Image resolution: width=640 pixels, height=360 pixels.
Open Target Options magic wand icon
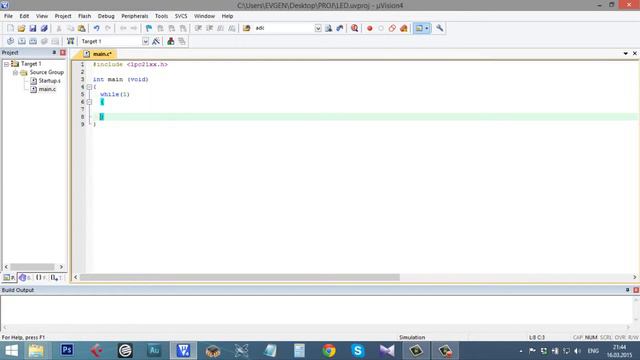pyautogui.click(x=156, y=41)
